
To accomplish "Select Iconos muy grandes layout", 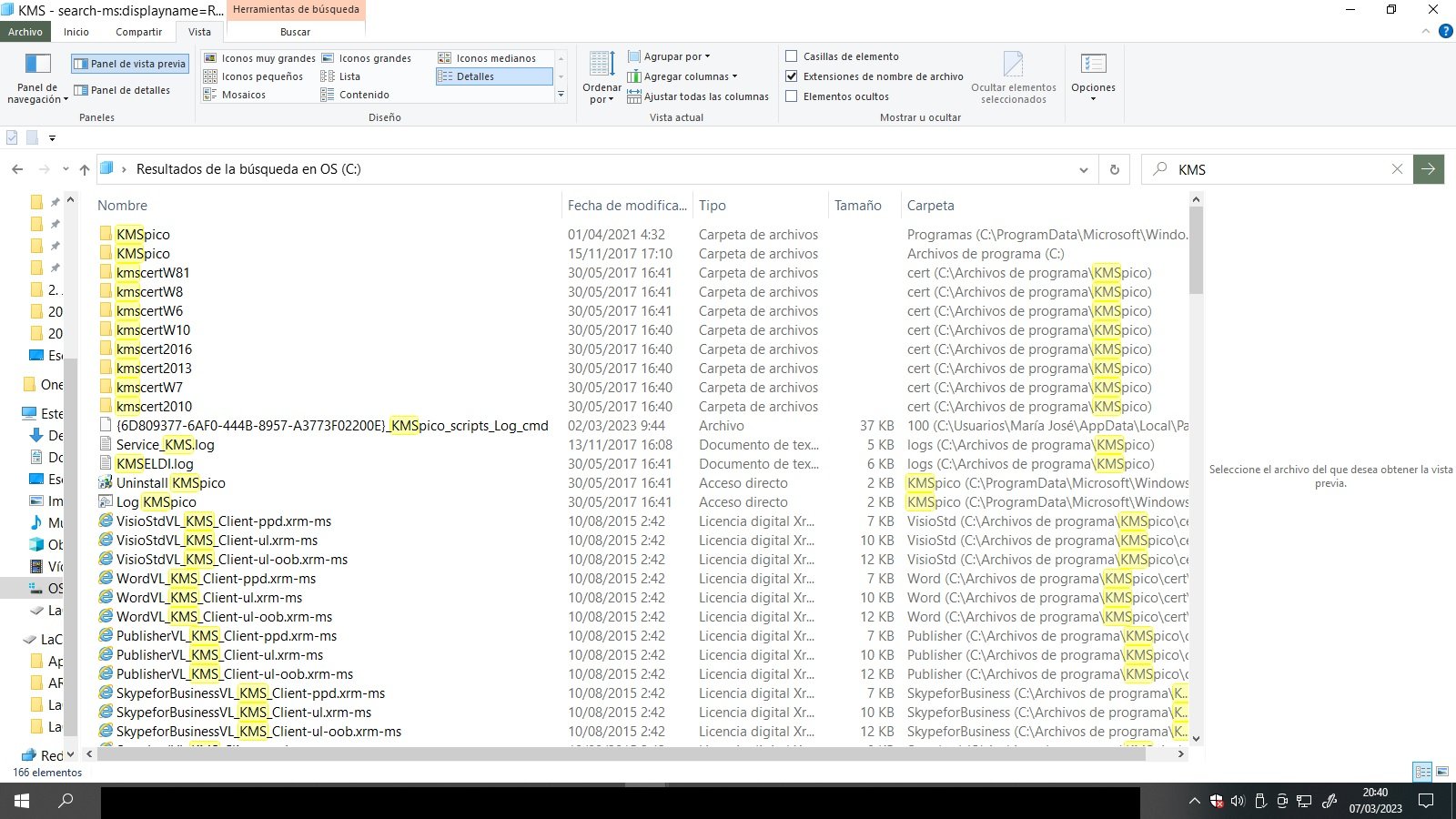I will pyautogui.click(x=259, y=58).
